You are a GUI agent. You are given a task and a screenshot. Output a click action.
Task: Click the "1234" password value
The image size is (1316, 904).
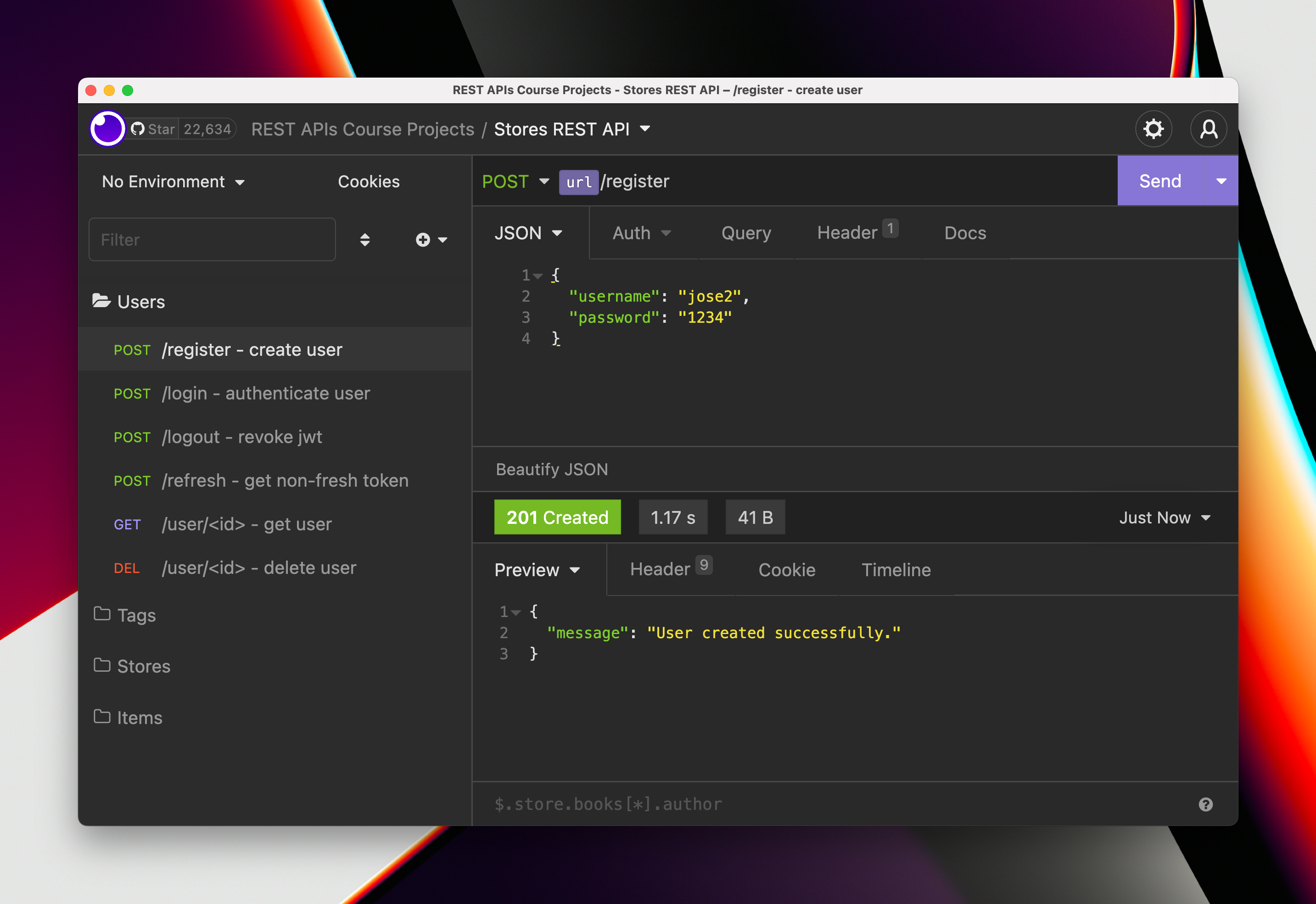pyautogui.click(x=705, y=318)
